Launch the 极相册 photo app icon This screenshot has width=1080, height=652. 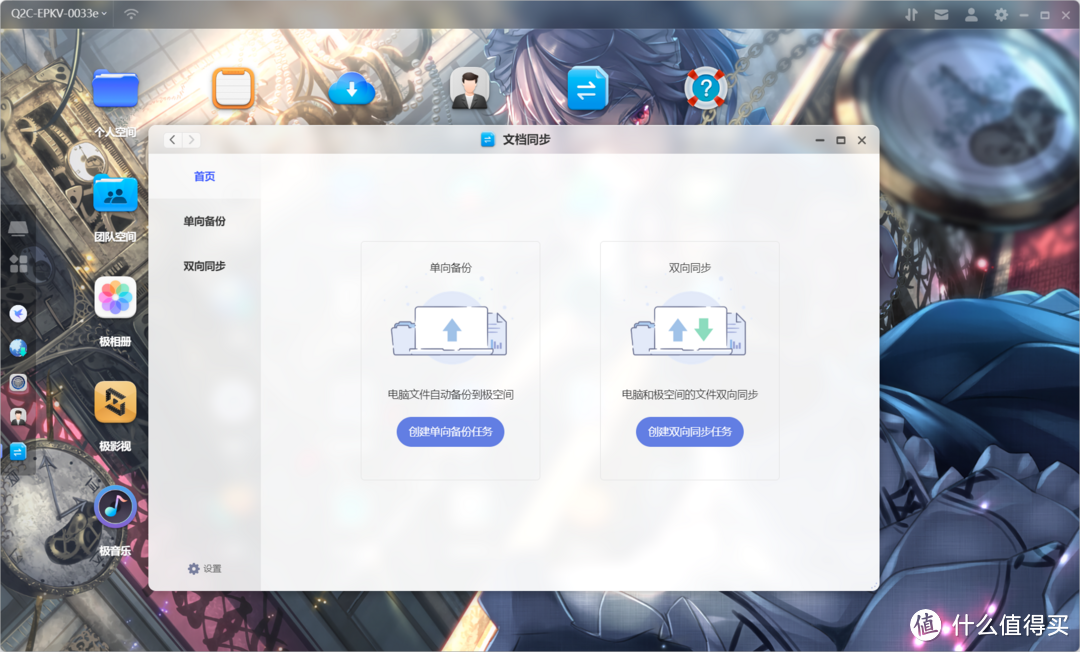[x=115, y=297]
